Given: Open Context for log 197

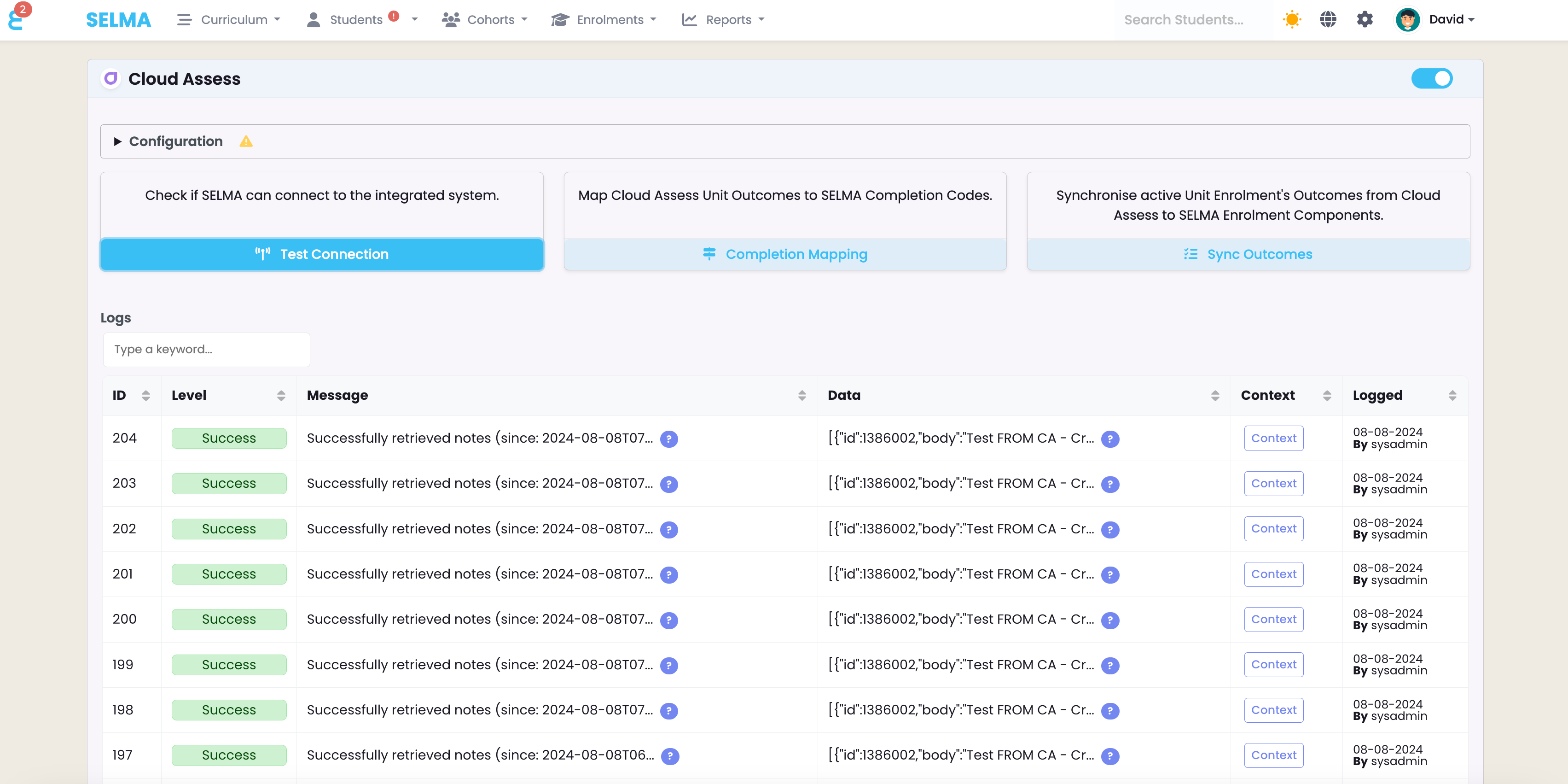Looking at the screenshot, I should coord(1273,755).
